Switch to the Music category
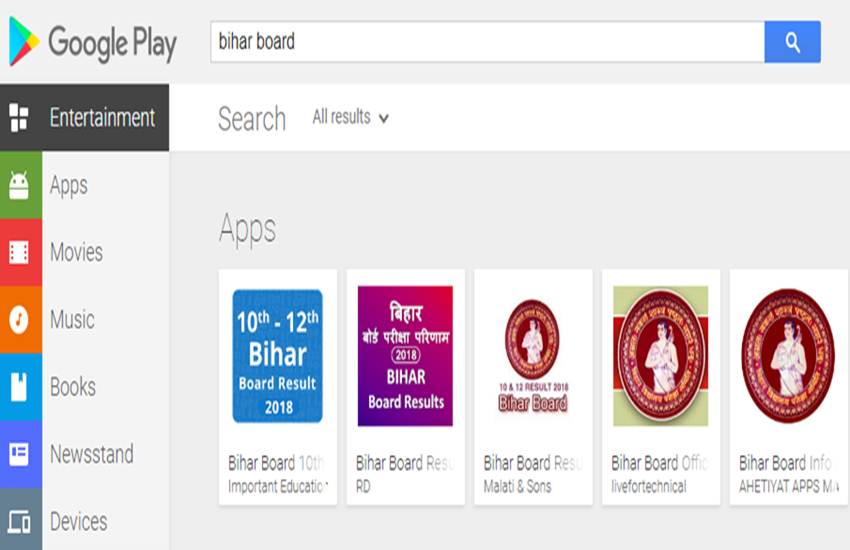 click(x=72, y=320)
